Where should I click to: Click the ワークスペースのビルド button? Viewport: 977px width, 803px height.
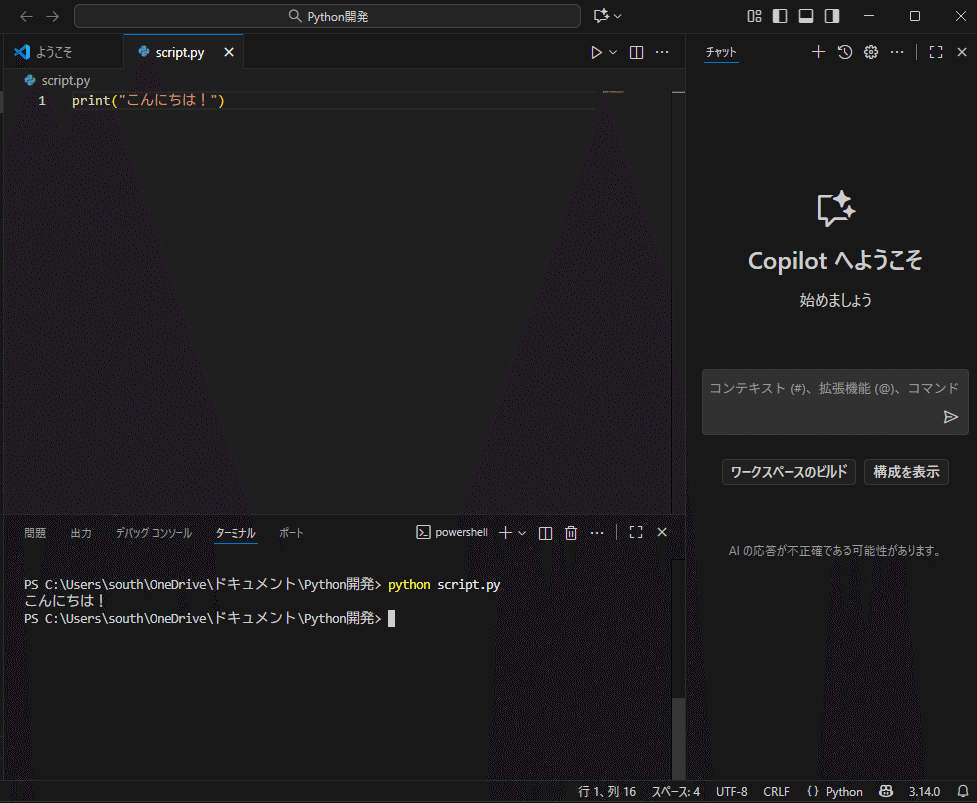tap(788, 471)
